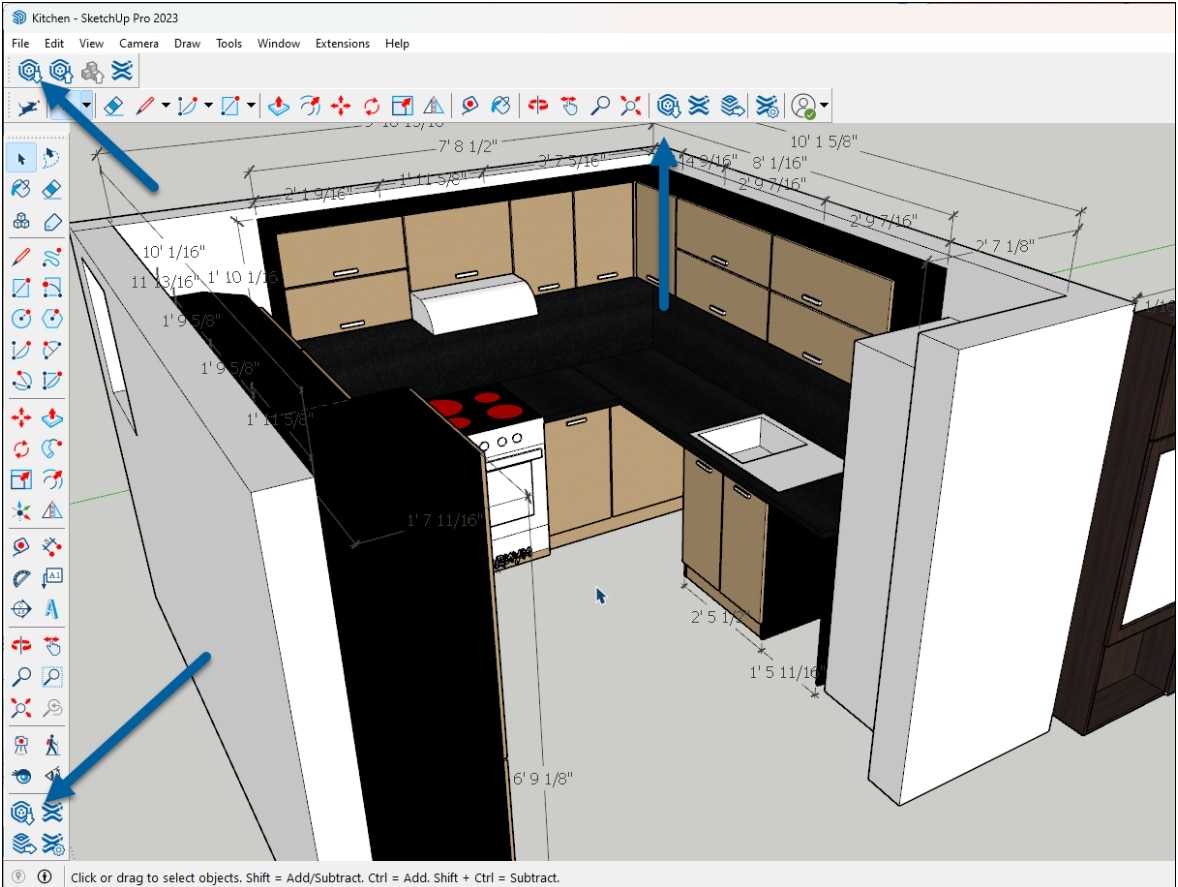Select the Tape Measure tool in the sidebar
Viewport: 1178px width, 887px height.
pos(21,545)
